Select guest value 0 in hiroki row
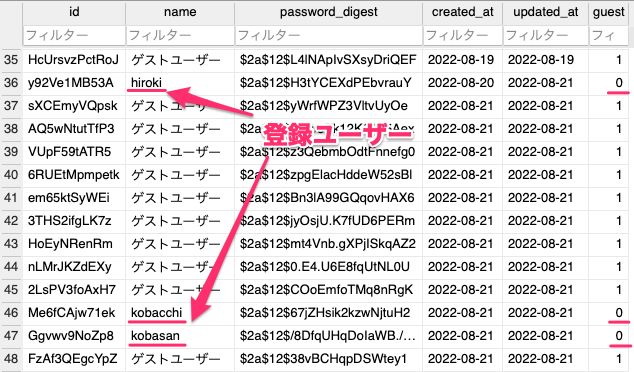 click(609, 83)
